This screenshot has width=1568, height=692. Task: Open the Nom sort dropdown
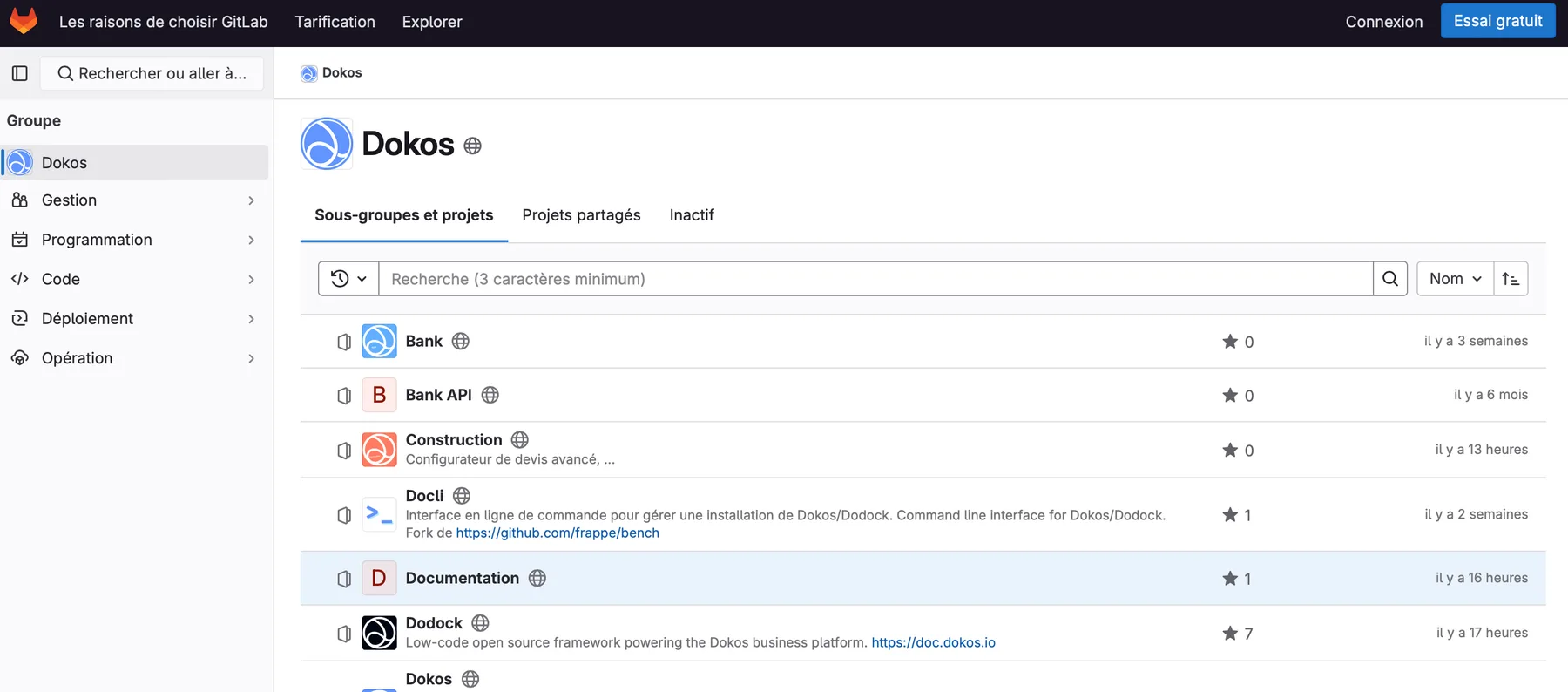(x=1455, y=279)
